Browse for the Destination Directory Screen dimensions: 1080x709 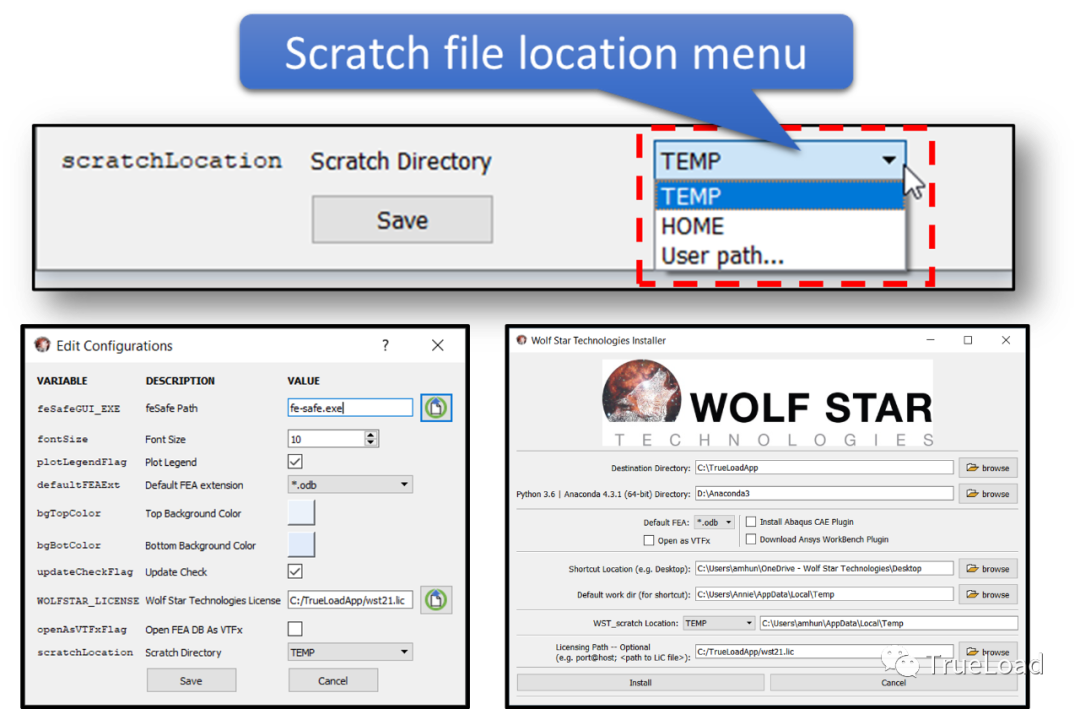[x=988, y=468]
